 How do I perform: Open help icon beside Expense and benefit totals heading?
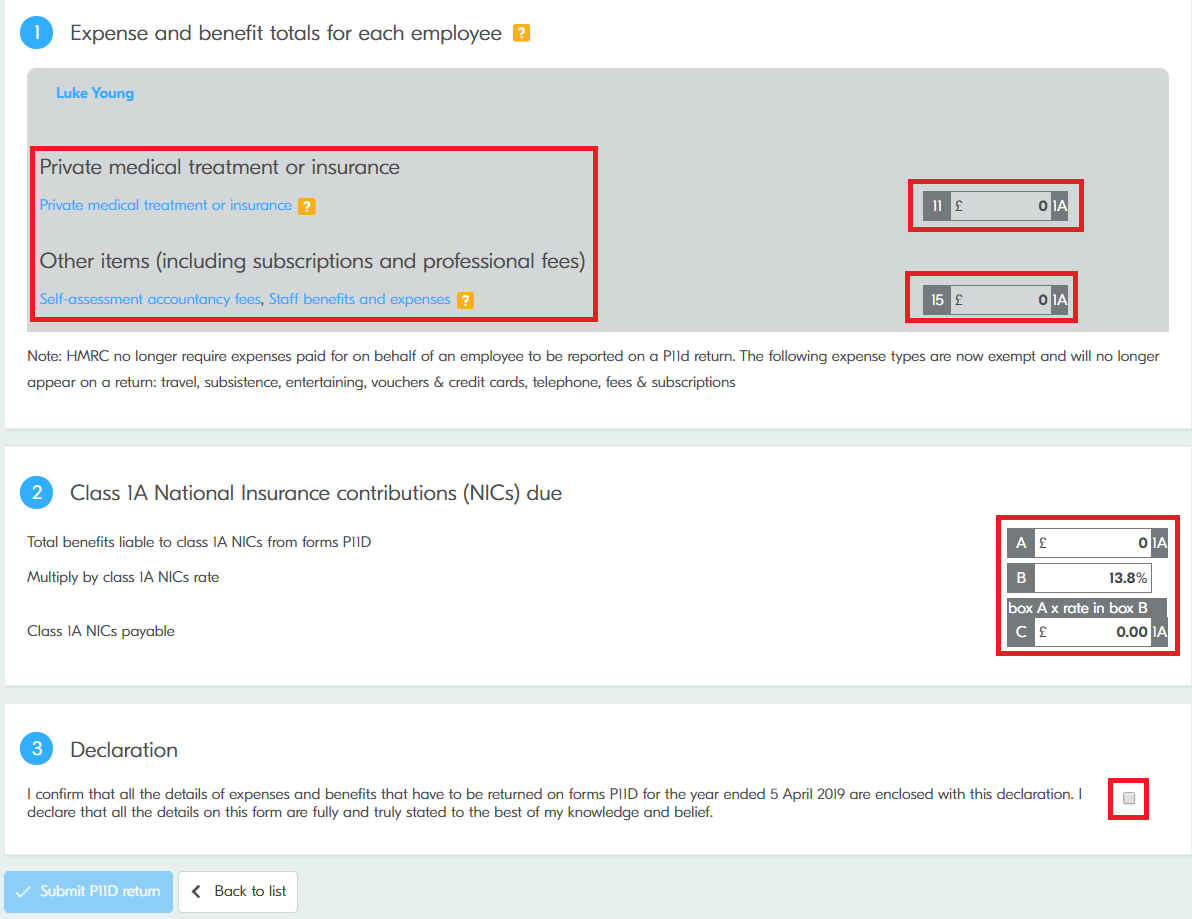522,33
